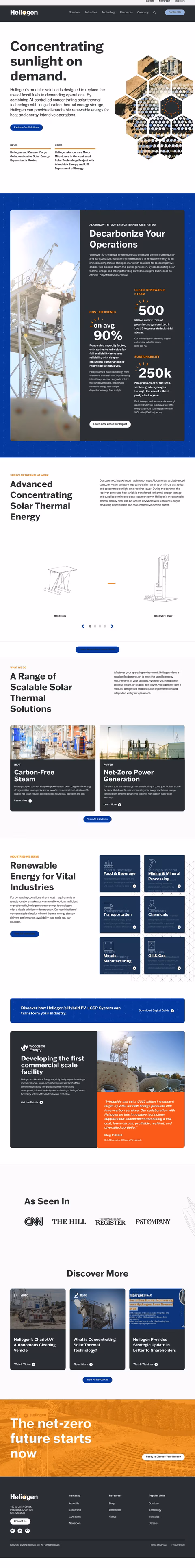Click Datasheets in footer Resources column
The image size is (195, 1568).
point(115,1509)
